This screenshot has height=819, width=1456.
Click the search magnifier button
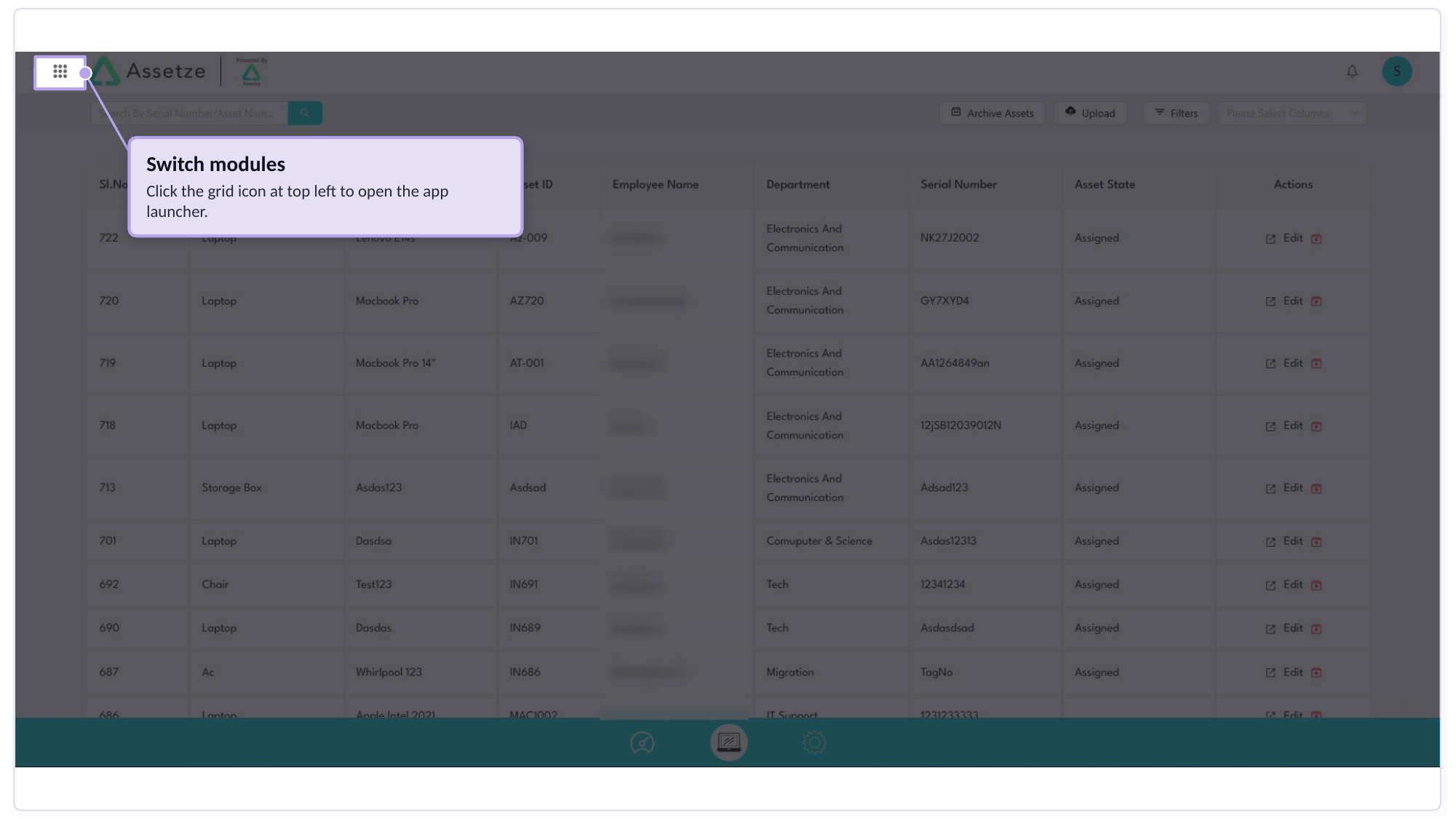(x=305, y=113)
